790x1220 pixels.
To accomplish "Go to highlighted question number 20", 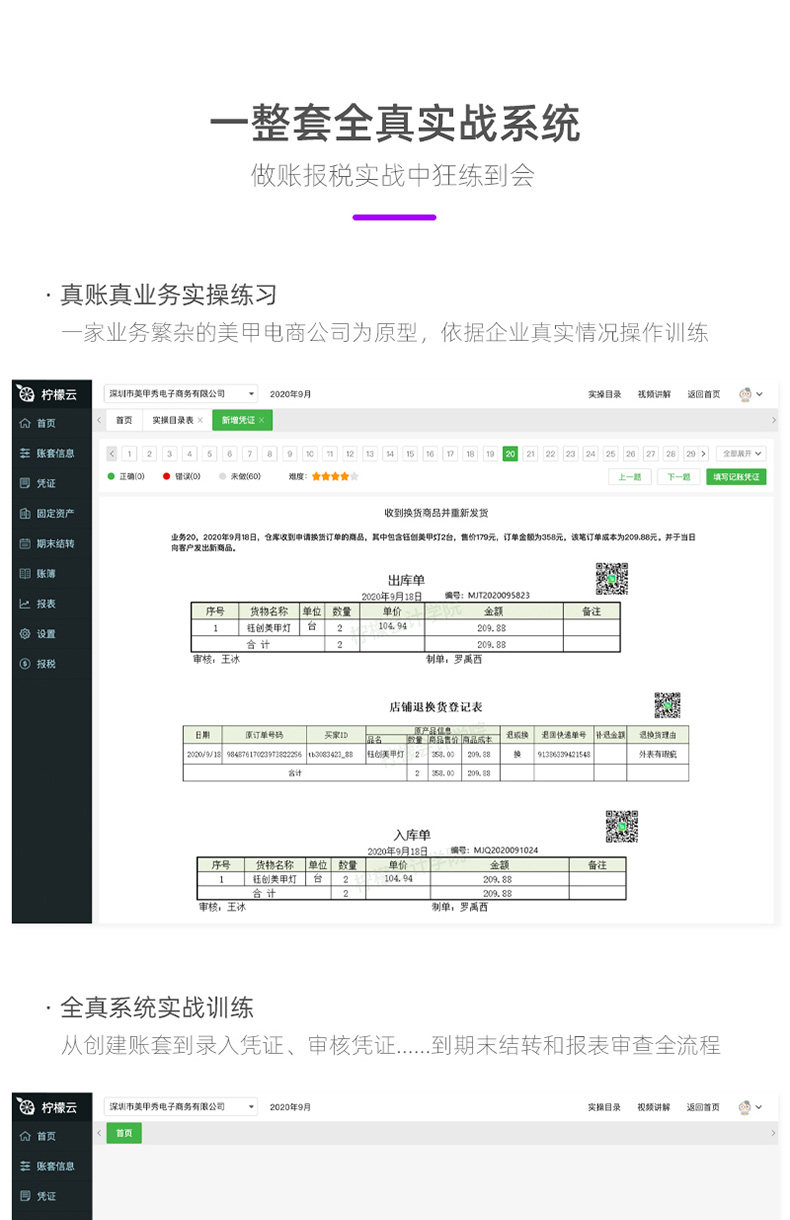I will click(510, 453).
